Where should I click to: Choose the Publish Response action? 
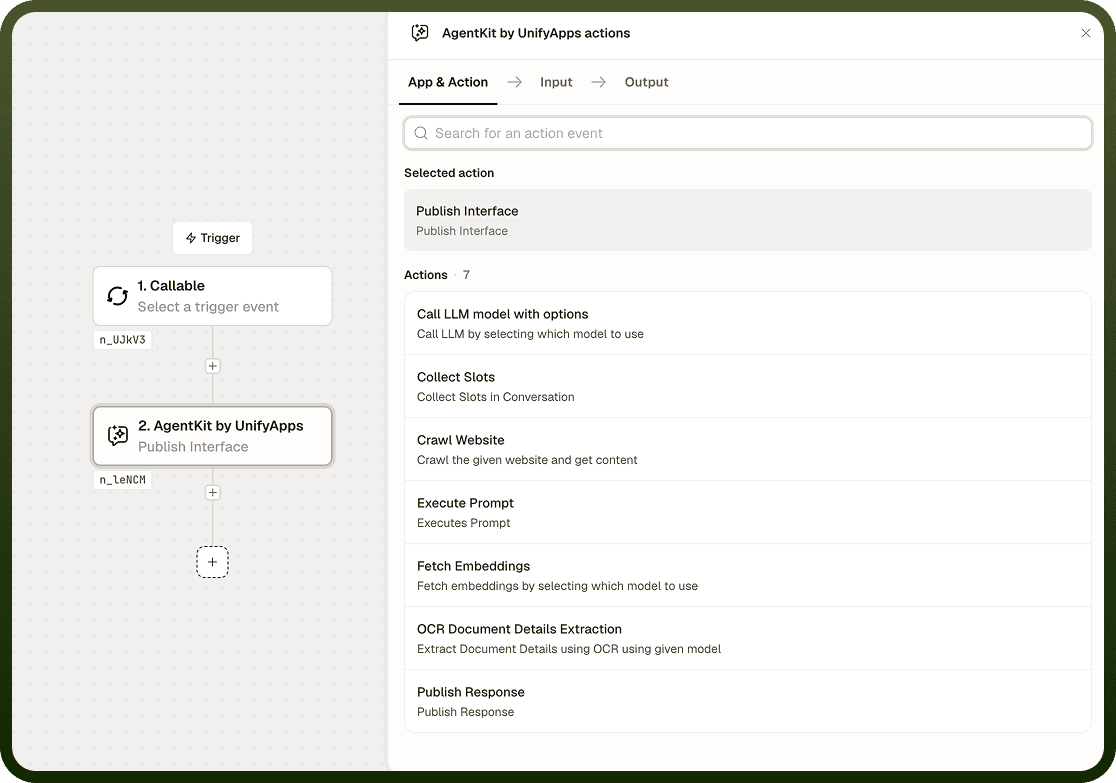(x=748, y=701)
